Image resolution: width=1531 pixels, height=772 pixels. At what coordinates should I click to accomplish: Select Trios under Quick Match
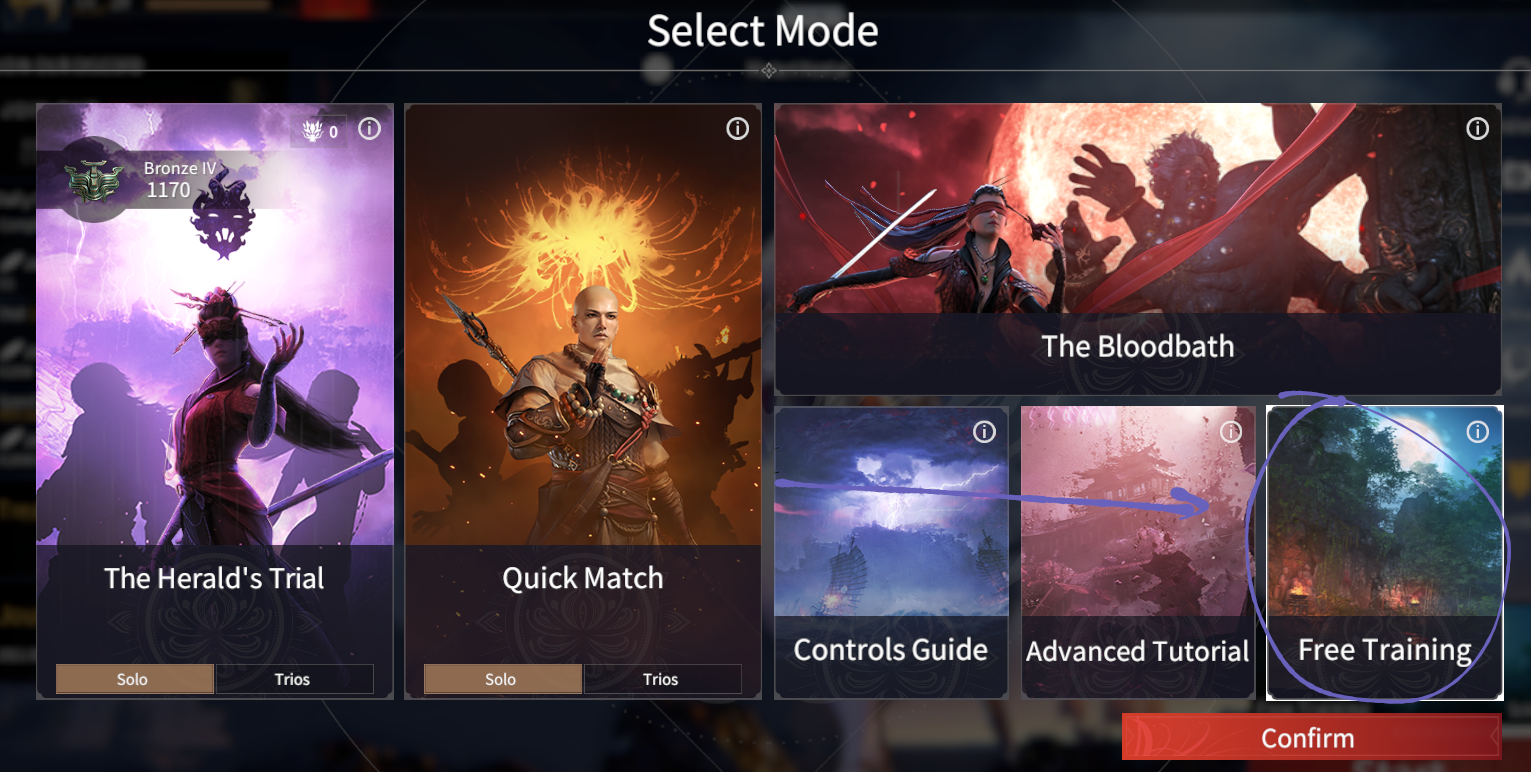[x=662, y=679]
